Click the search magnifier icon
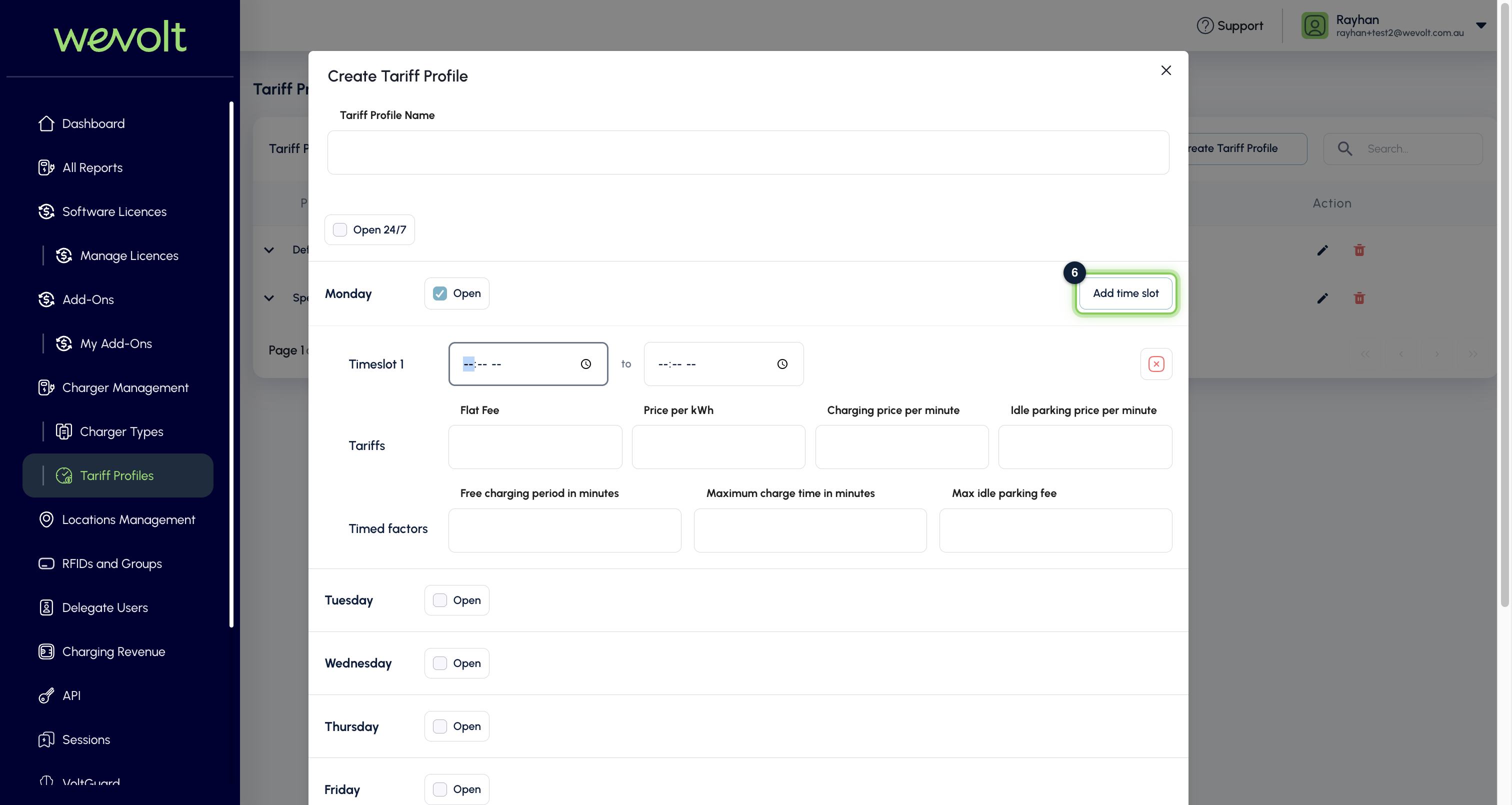Screen dimensions: 1512x805 [x=1344, y=148]
